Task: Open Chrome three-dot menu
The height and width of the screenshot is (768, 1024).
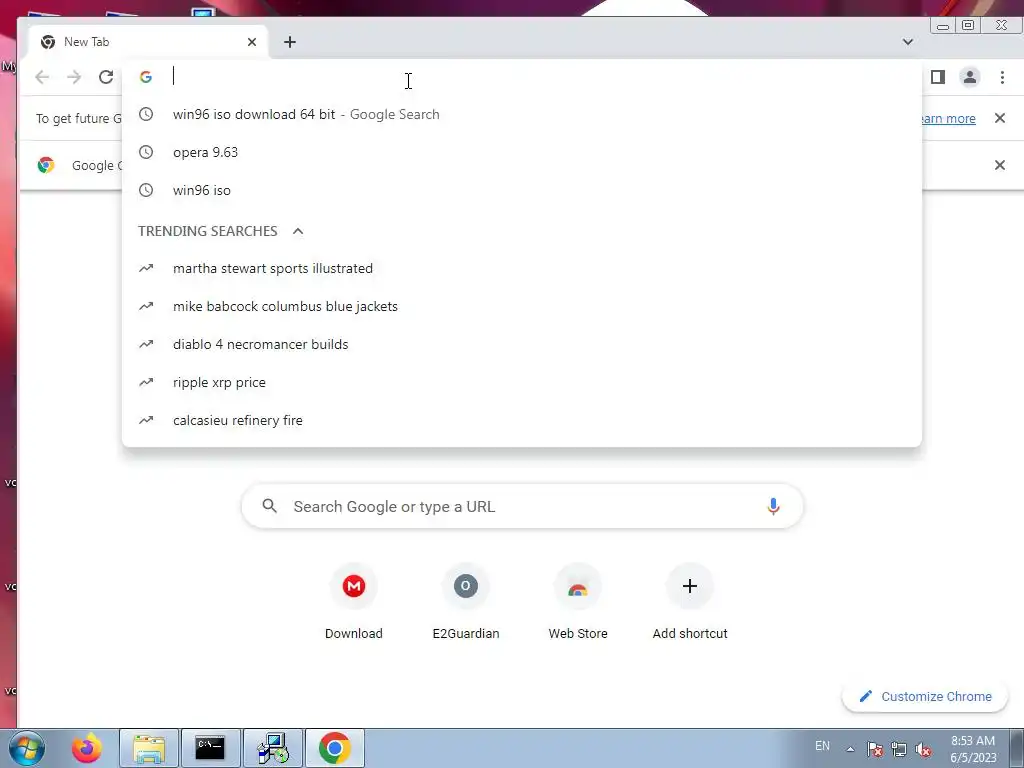Action: (1002, 77)
